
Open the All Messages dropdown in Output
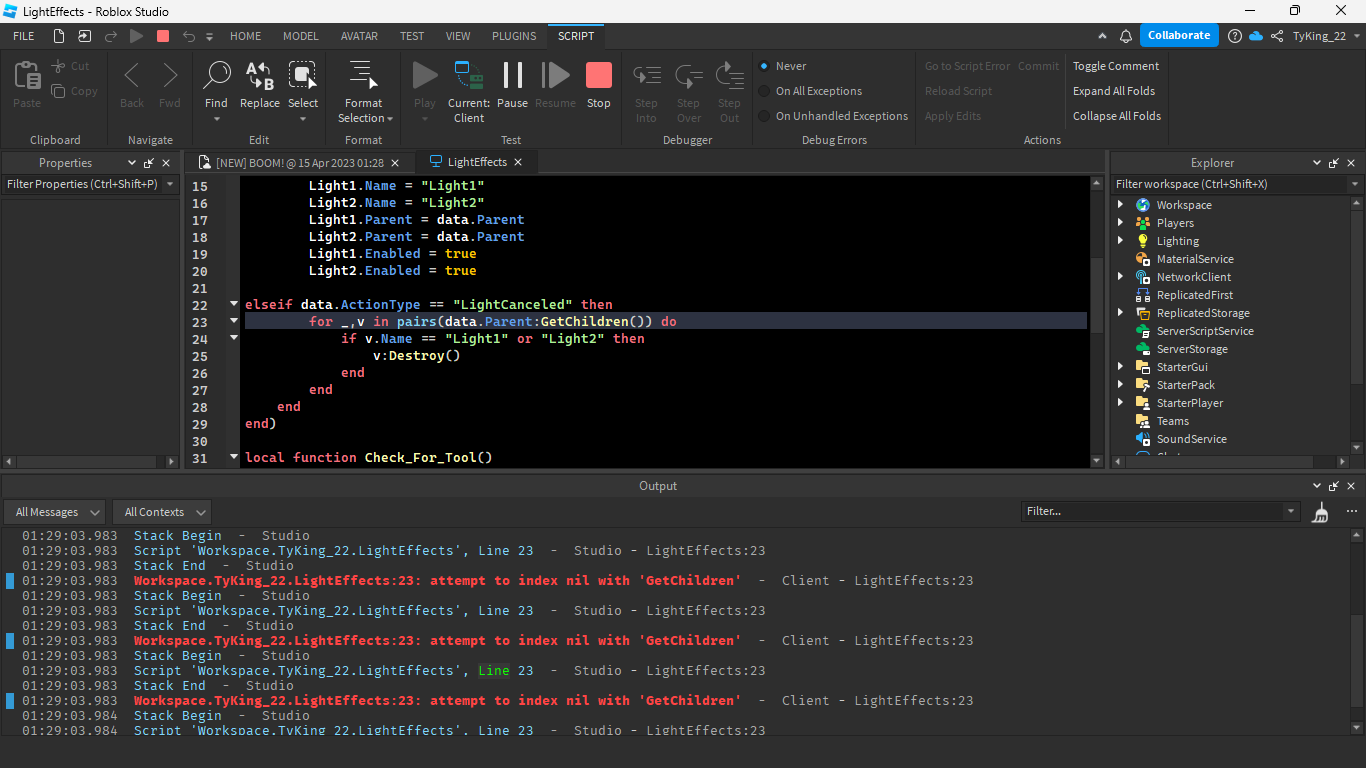pos(54,511)
